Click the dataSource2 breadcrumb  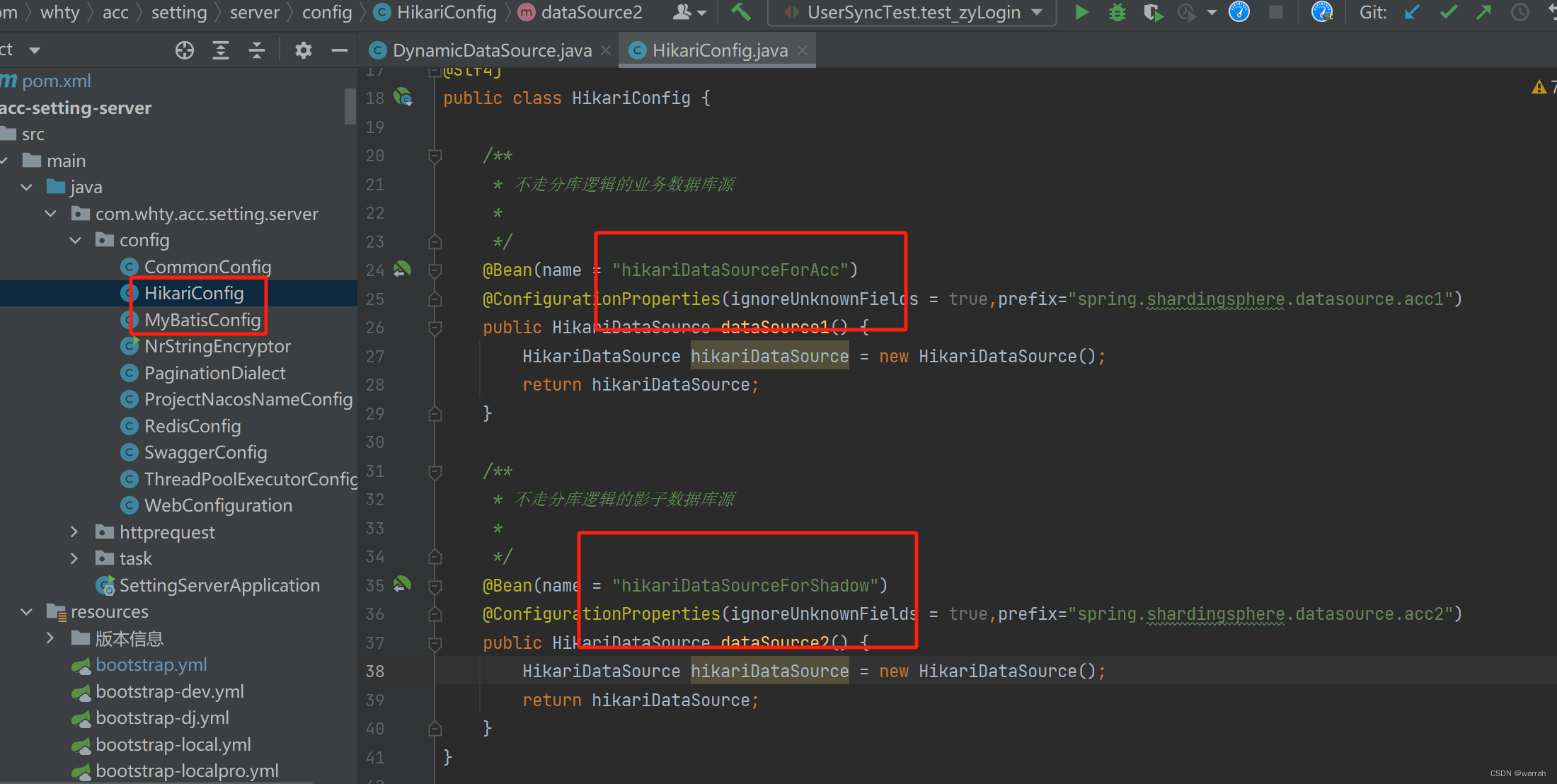coord(581,12)
